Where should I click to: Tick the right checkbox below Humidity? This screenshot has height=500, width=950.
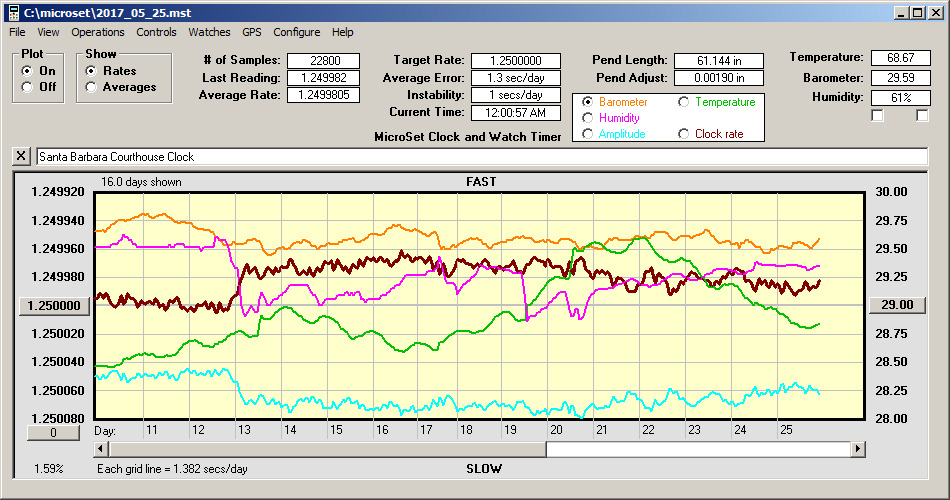922,116
